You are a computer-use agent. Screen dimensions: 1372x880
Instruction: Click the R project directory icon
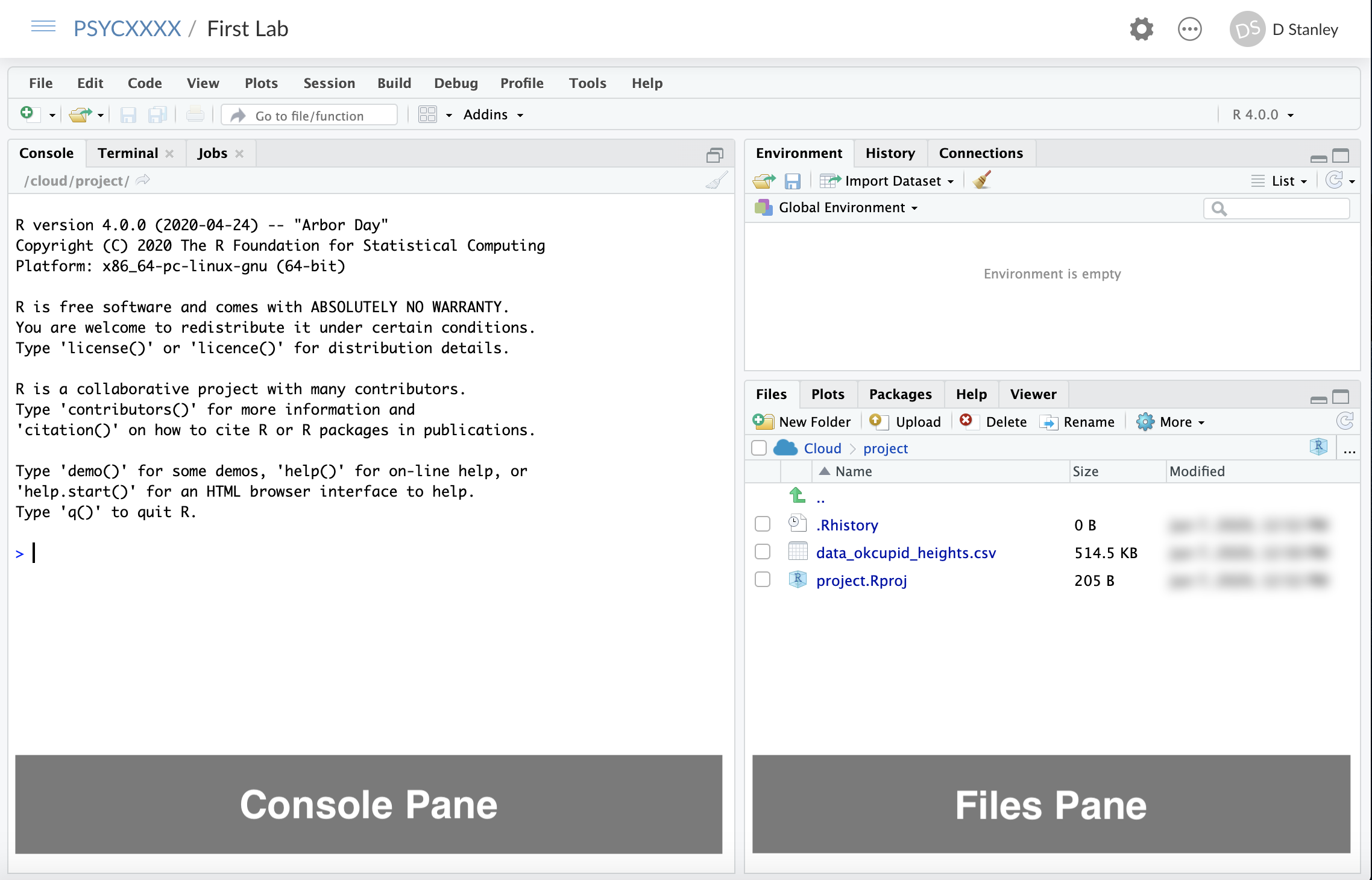coord(1318,447)
